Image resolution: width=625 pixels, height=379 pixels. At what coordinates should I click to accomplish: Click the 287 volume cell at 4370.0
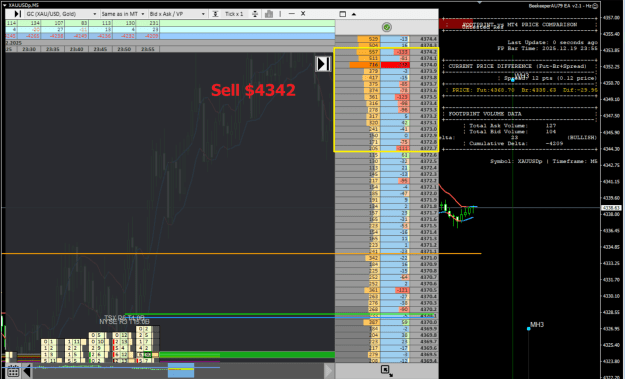pyautogui.click(x=372, y=322)
